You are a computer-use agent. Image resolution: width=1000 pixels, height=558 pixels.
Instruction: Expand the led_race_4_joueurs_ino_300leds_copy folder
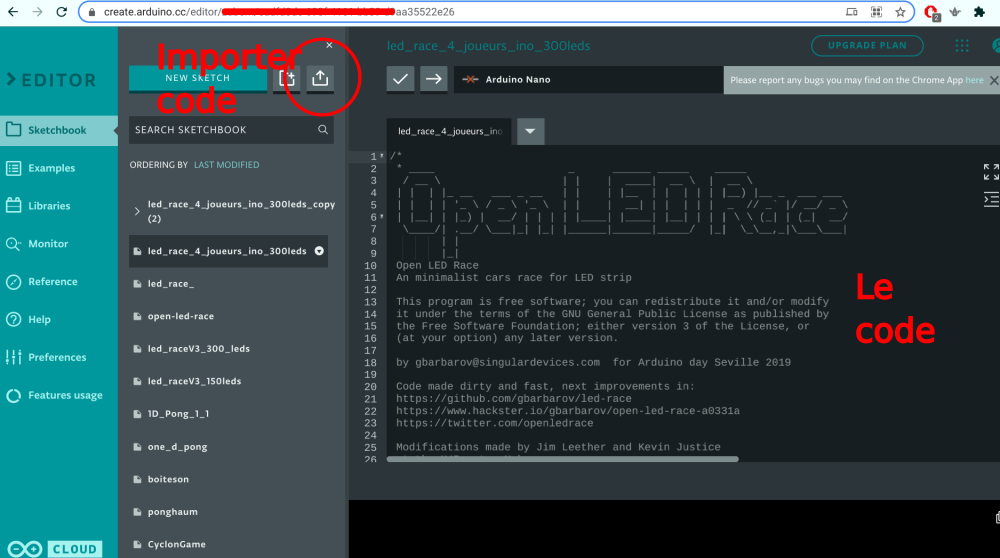137,211
